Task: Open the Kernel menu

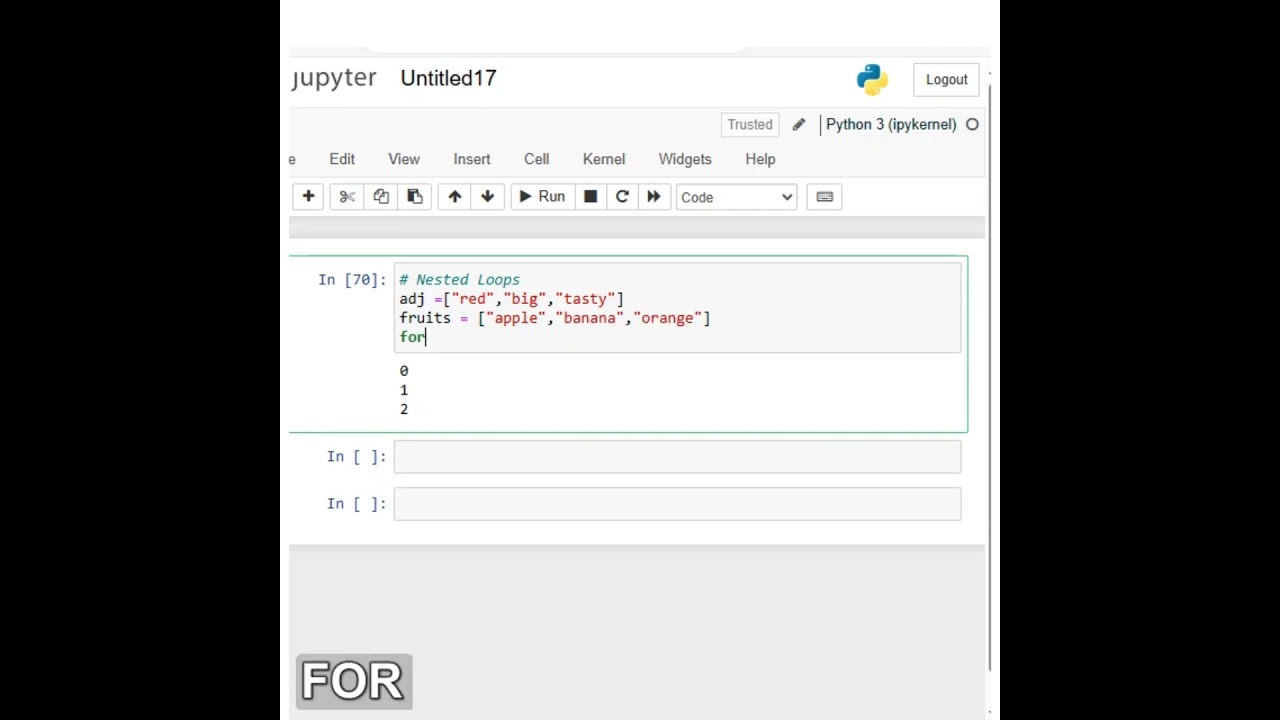Action: (604, 159)
